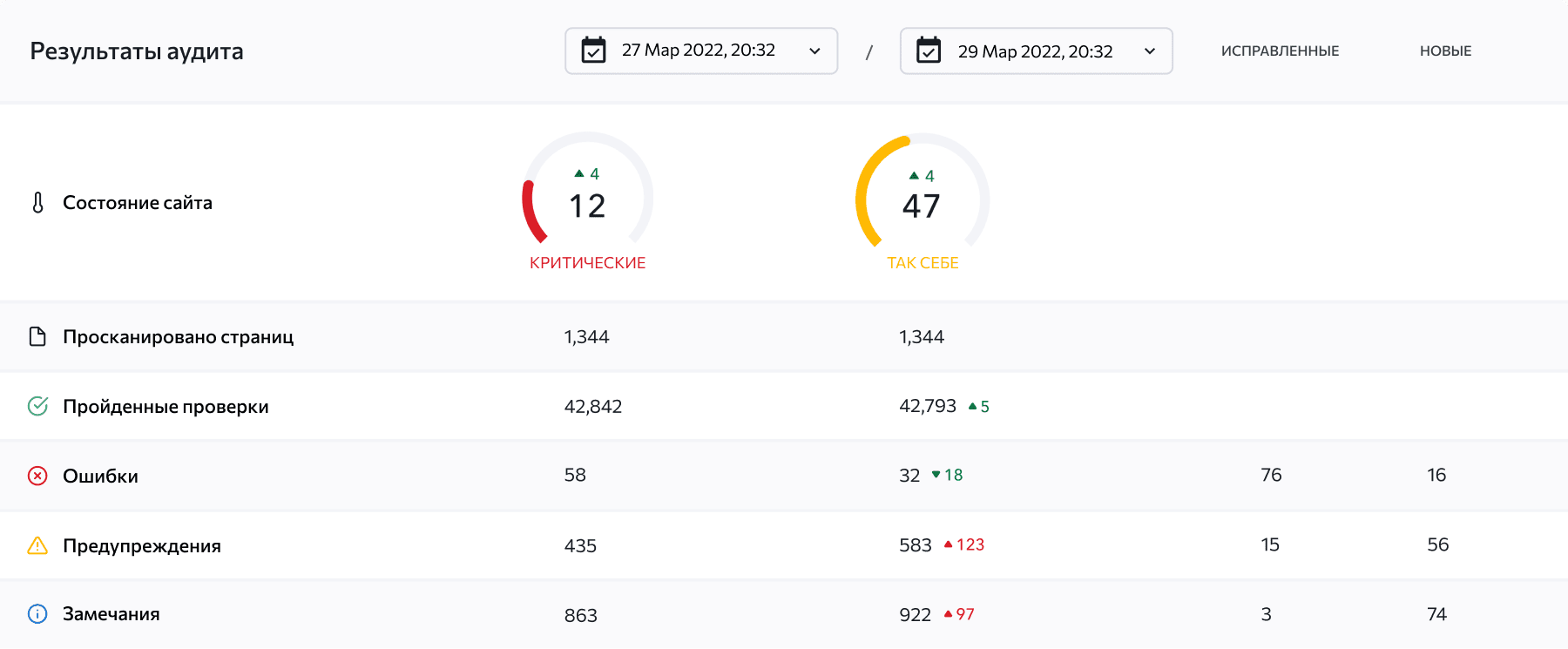Click the red site health gauge showing 12

[x=587, y=190]
